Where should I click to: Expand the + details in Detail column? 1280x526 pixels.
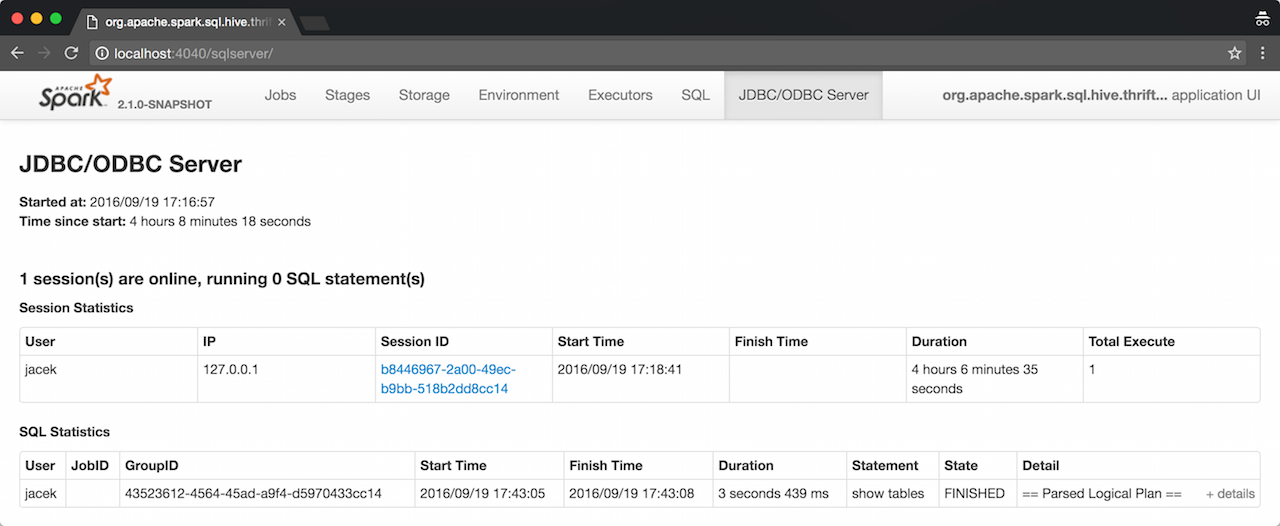(x=1230, y=494)
